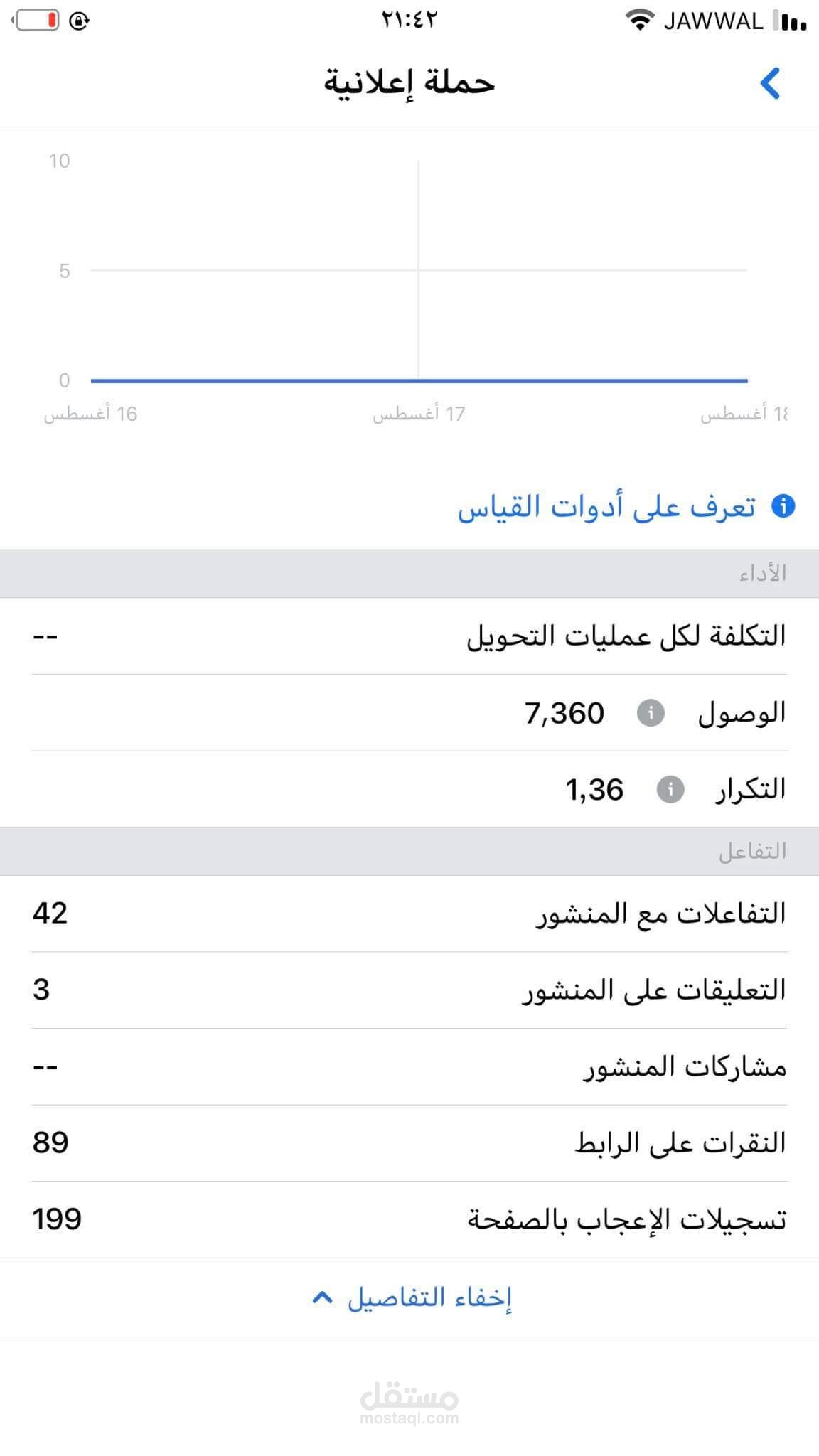Tap the مستقل watermark logo
This screenshot has height=1456, width=819.
pos(409,1401)
